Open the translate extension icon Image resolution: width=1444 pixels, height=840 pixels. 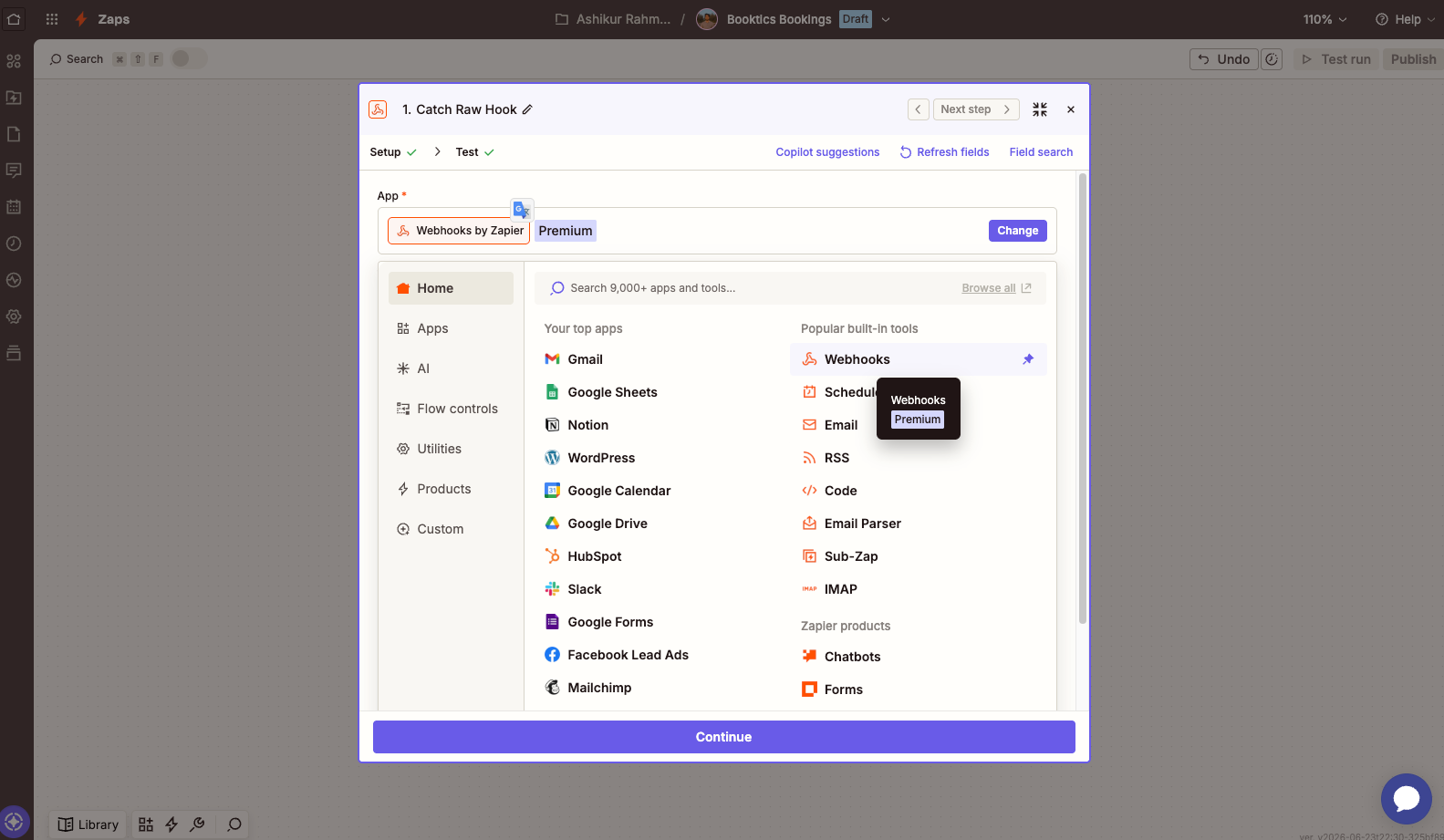[522, 210]
